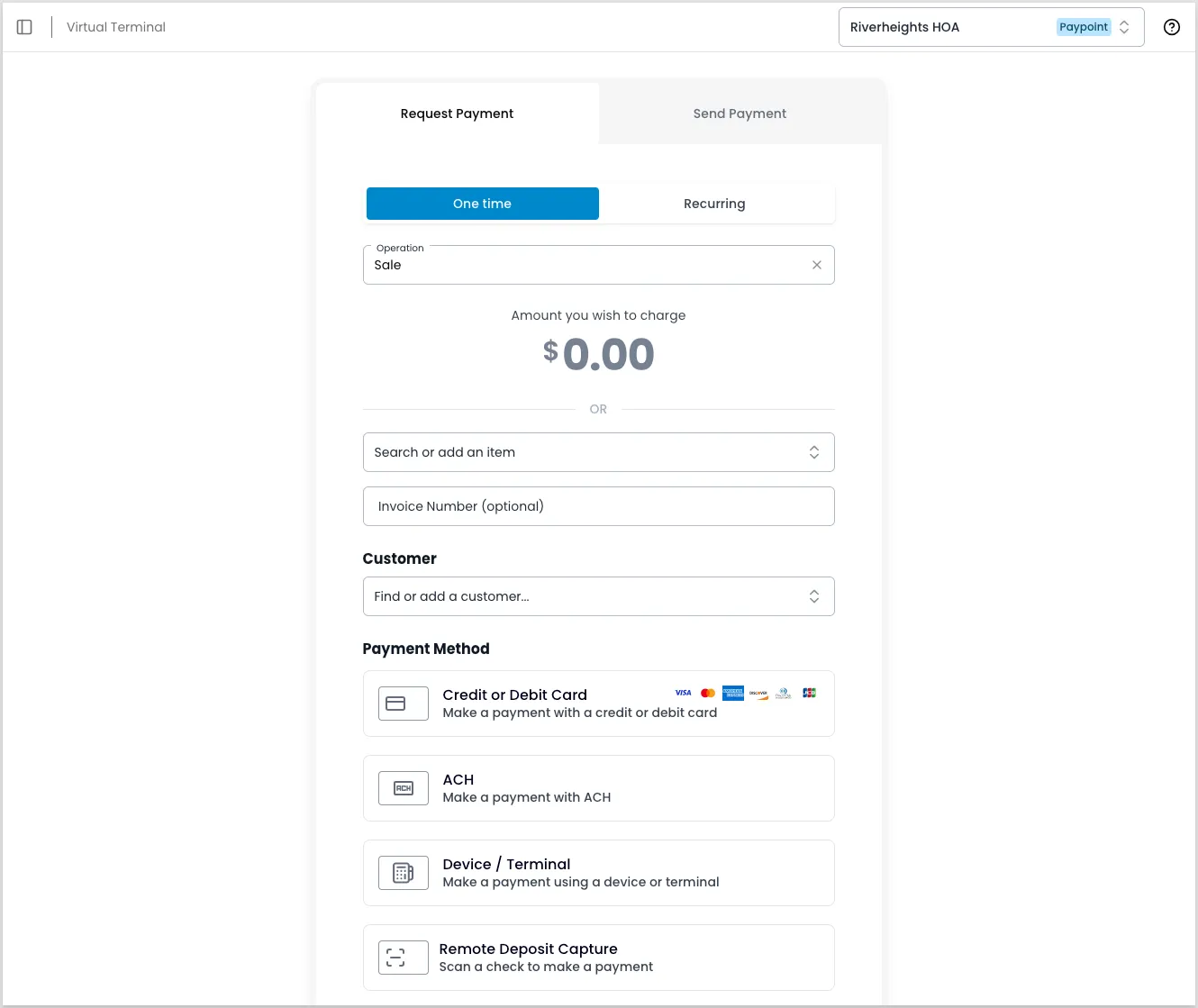
Task: Open the Riverheights HOA paypoint selector
Action: 992,27
